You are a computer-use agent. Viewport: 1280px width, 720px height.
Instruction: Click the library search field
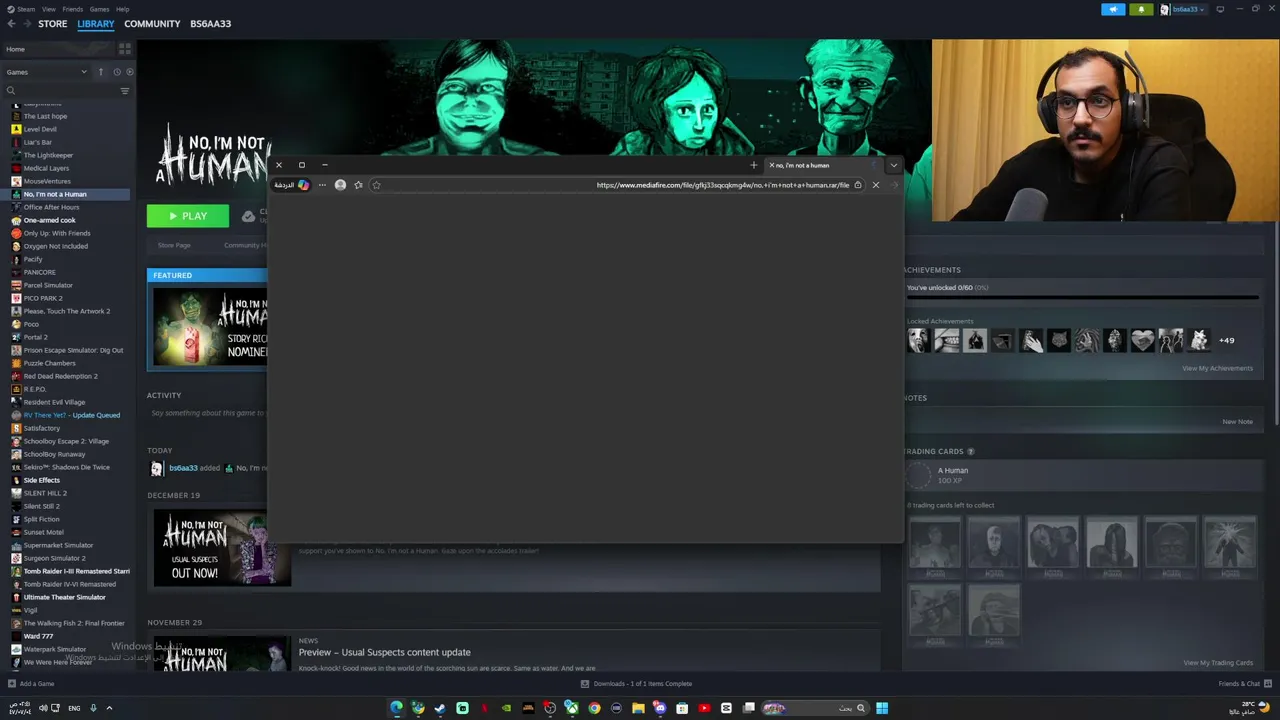click(x=60, y=91)
